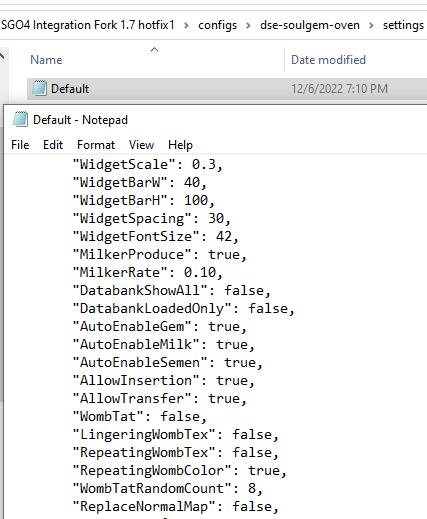
Task: Click the "WidgetSpacing": 30 line
Action: coord(152,218)
